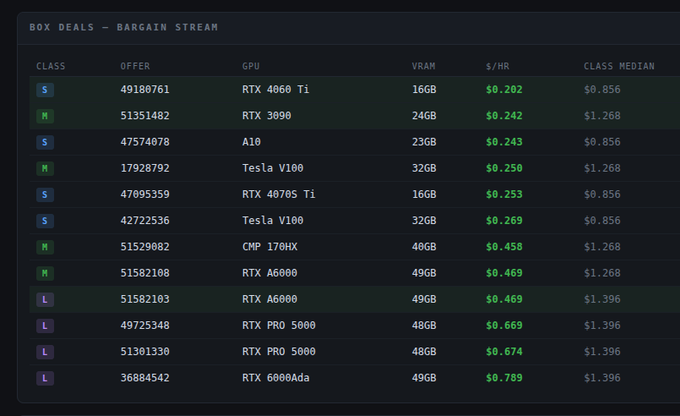Click the $0.669 hourly price

tap(504, 325)
